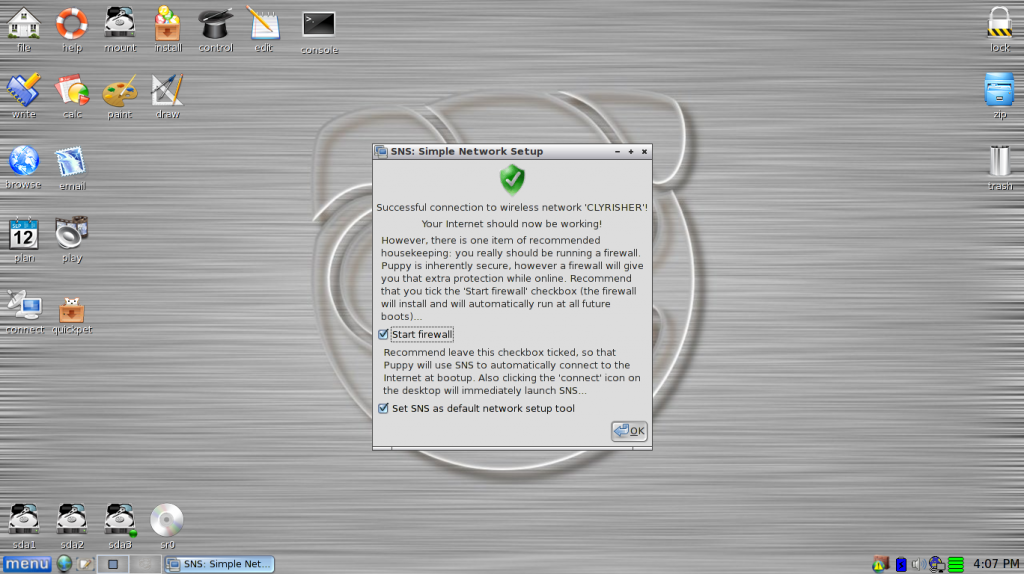Click the green memory monitor tray icon

click(x=956, y=564)
